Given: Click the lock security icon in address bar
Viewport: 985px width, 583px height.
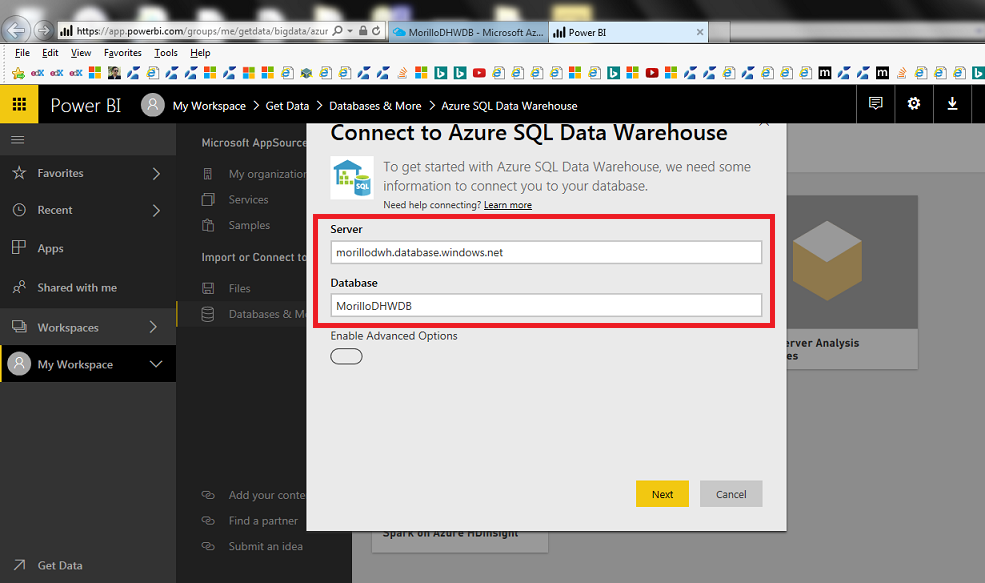Looking at the screenshot, I should point(363,30).
